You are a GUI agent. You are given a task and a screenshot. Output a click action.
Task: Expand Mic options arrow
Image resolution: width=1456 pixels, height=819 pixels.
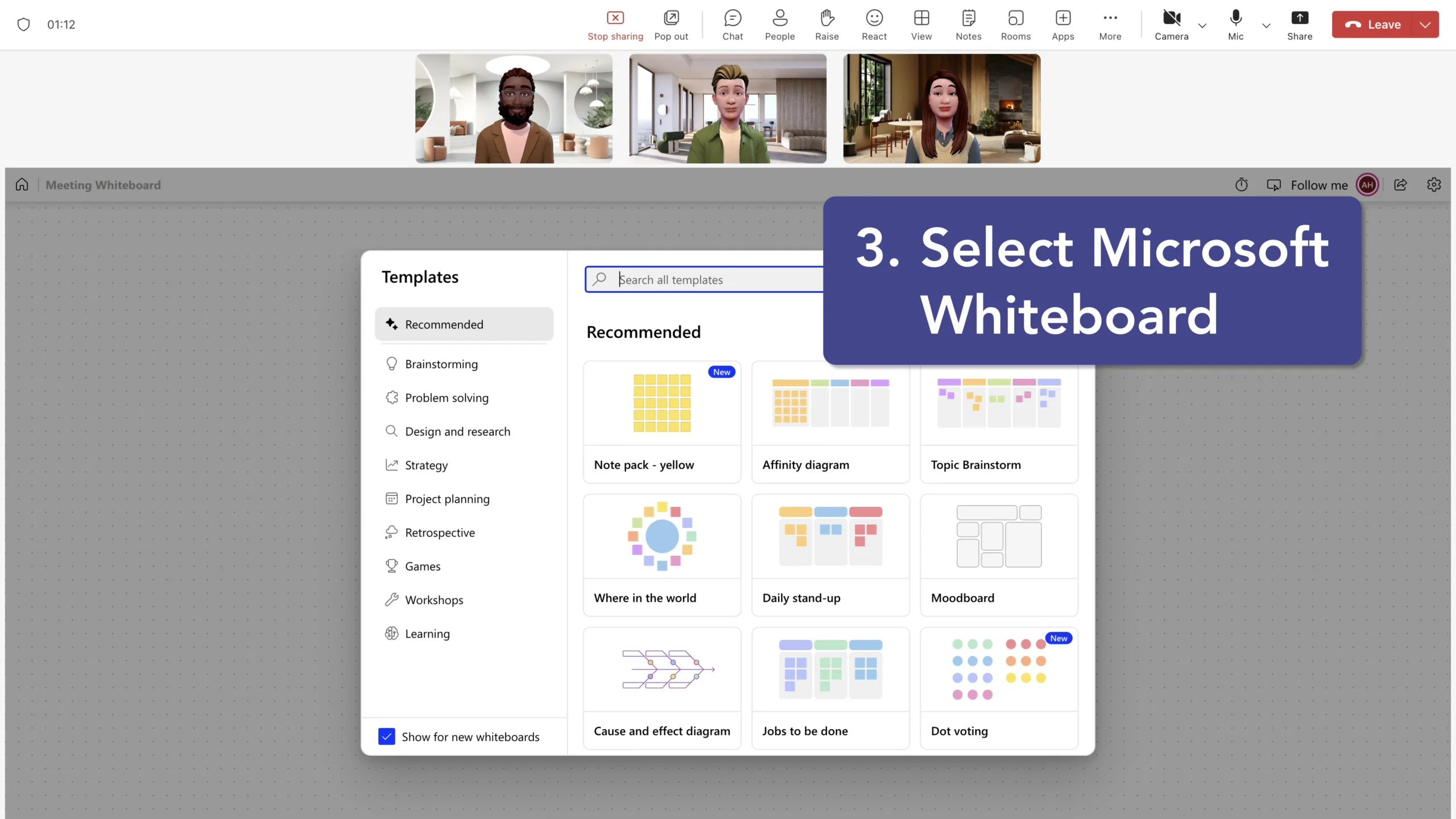pyautogui.click(x=1266, y=25)
